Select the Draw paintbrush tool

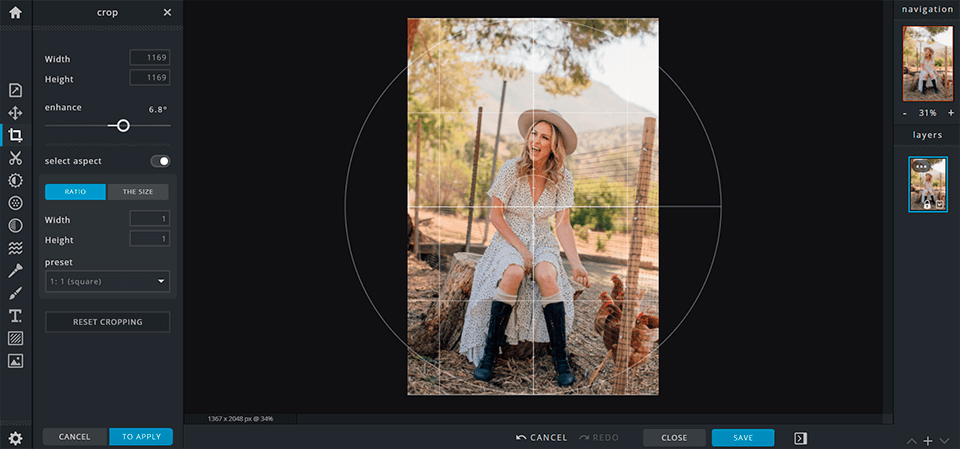click(15, 293)
